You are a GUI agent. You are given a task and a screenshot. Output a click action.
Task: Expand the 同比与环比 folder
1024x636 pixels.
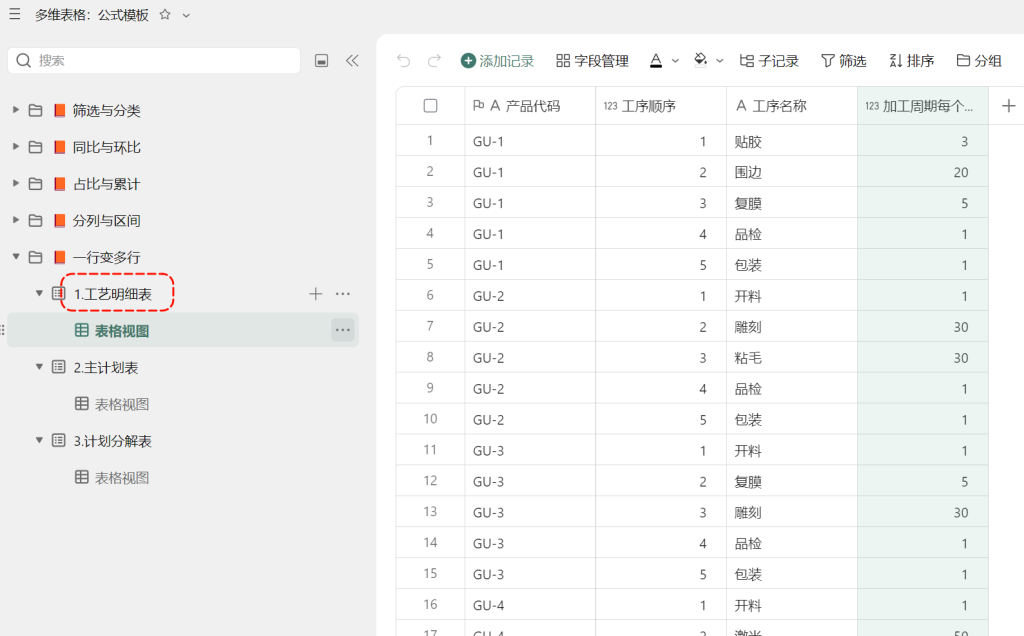(16, 146)
